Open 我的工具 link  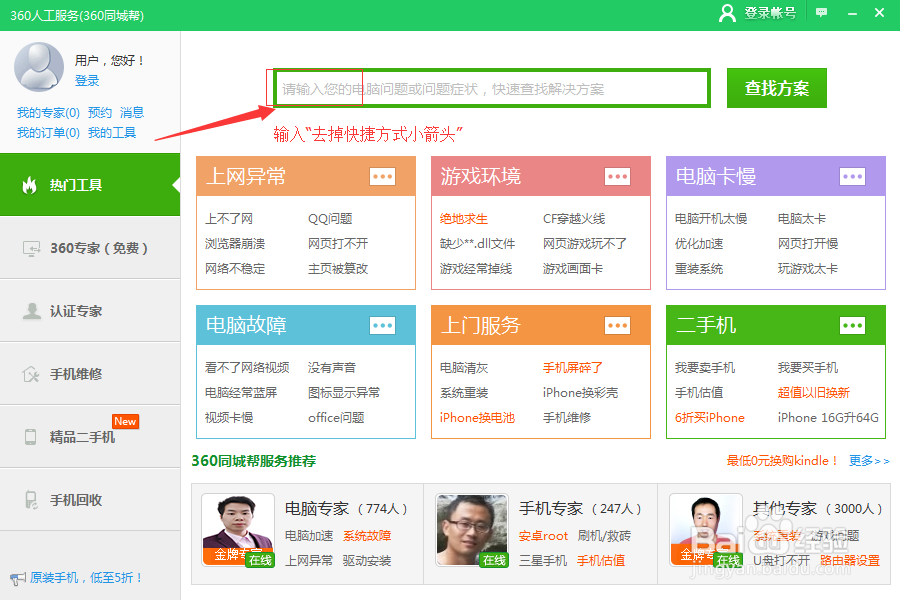click(x=112, y=133)
